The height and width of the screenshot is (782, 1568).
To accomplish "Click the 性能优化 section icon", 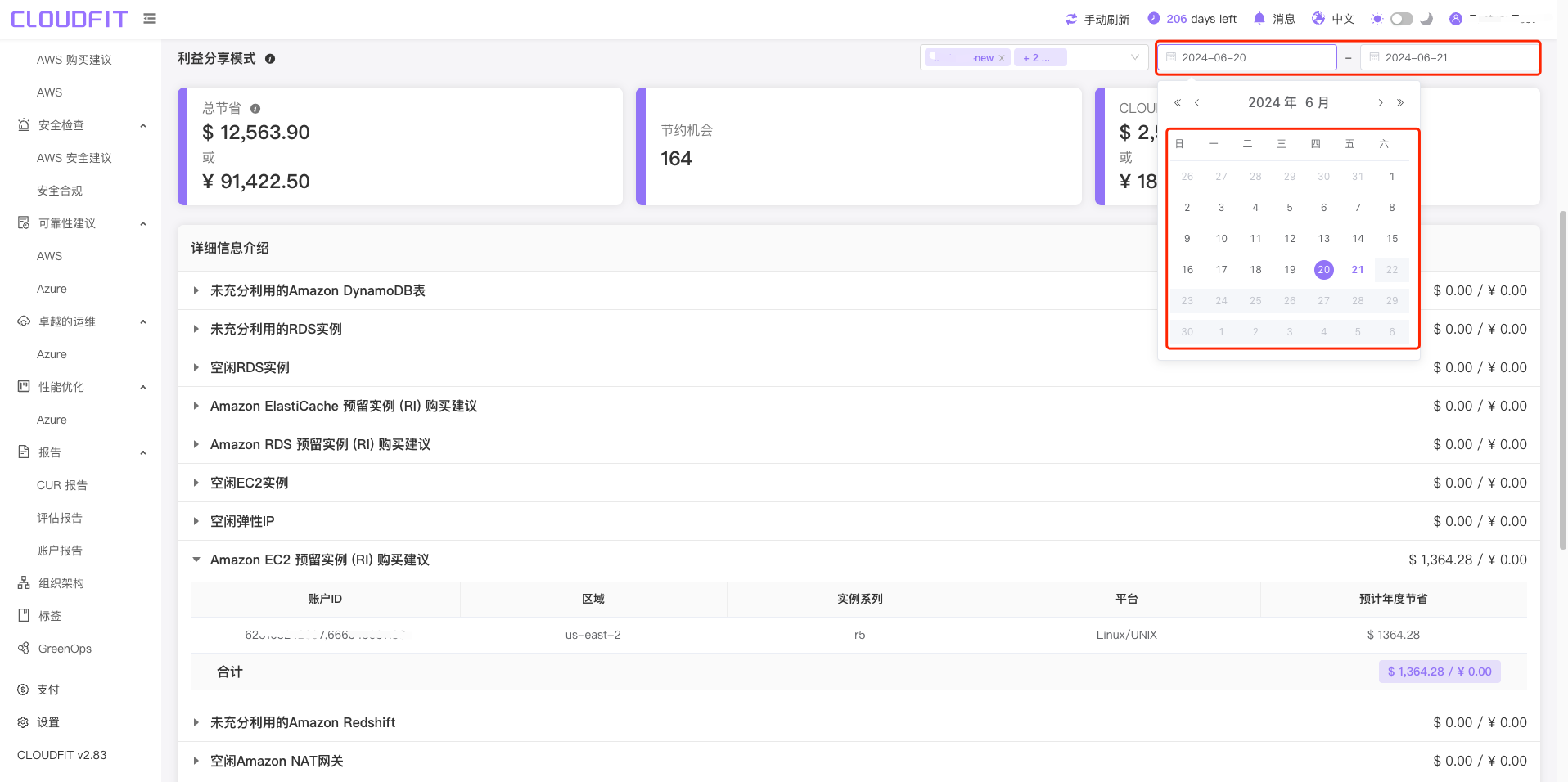I will [24, 386].
